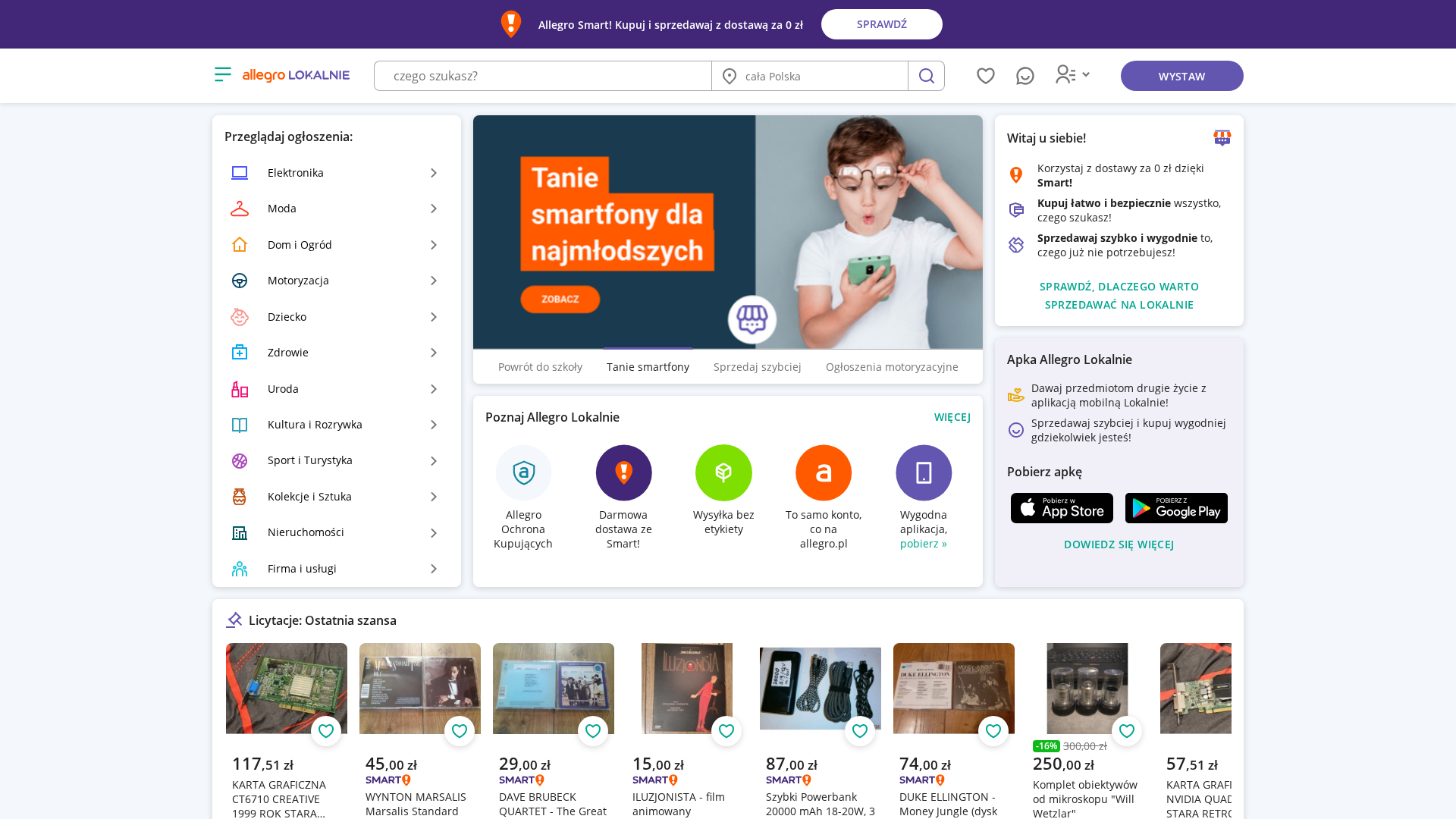Click To samo konto orange icon
The image size is (1456, 819).
point(824,472)
